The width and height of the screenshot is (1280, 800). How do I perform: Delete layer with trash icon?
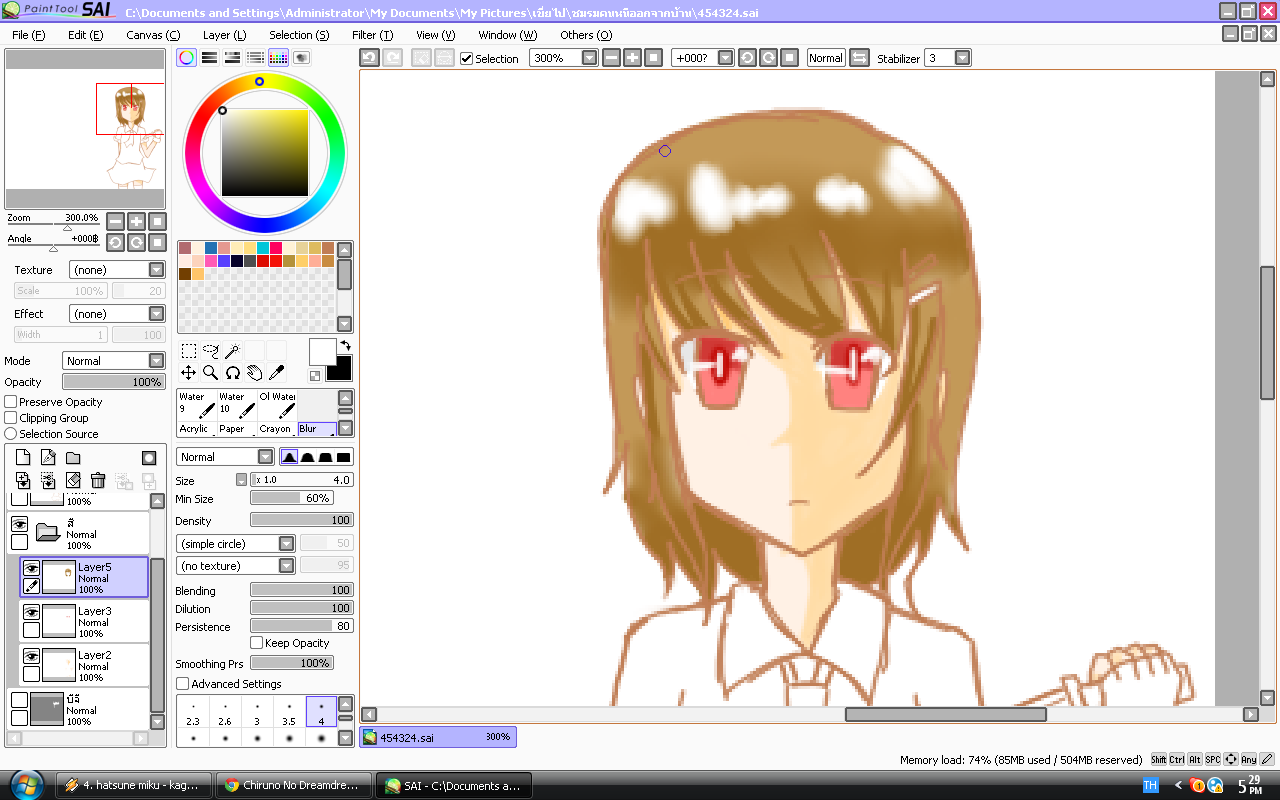point(98,481)
